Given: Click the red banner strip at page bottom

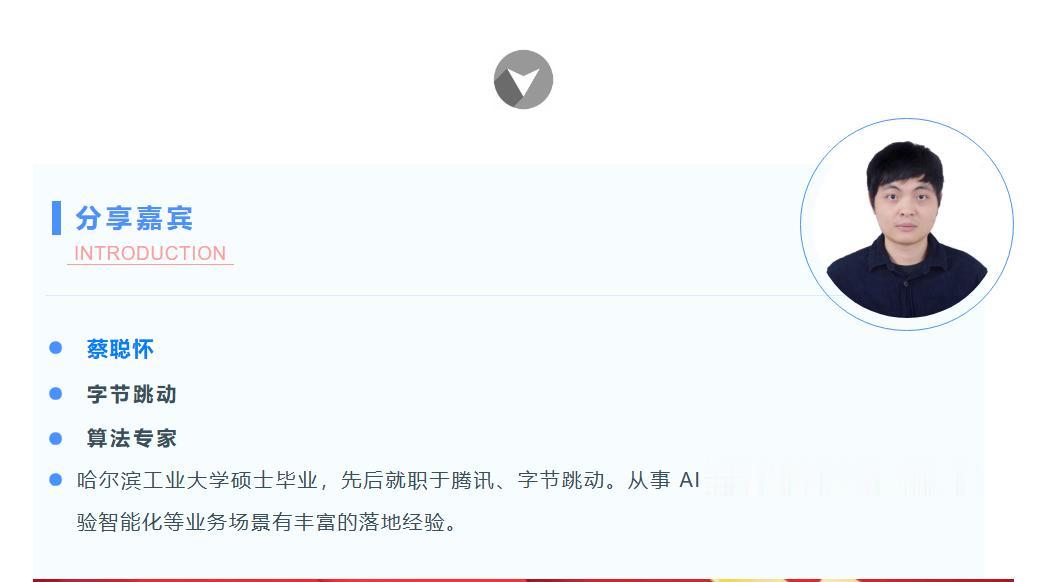Looking at the screenshot, I should (523, 580).
